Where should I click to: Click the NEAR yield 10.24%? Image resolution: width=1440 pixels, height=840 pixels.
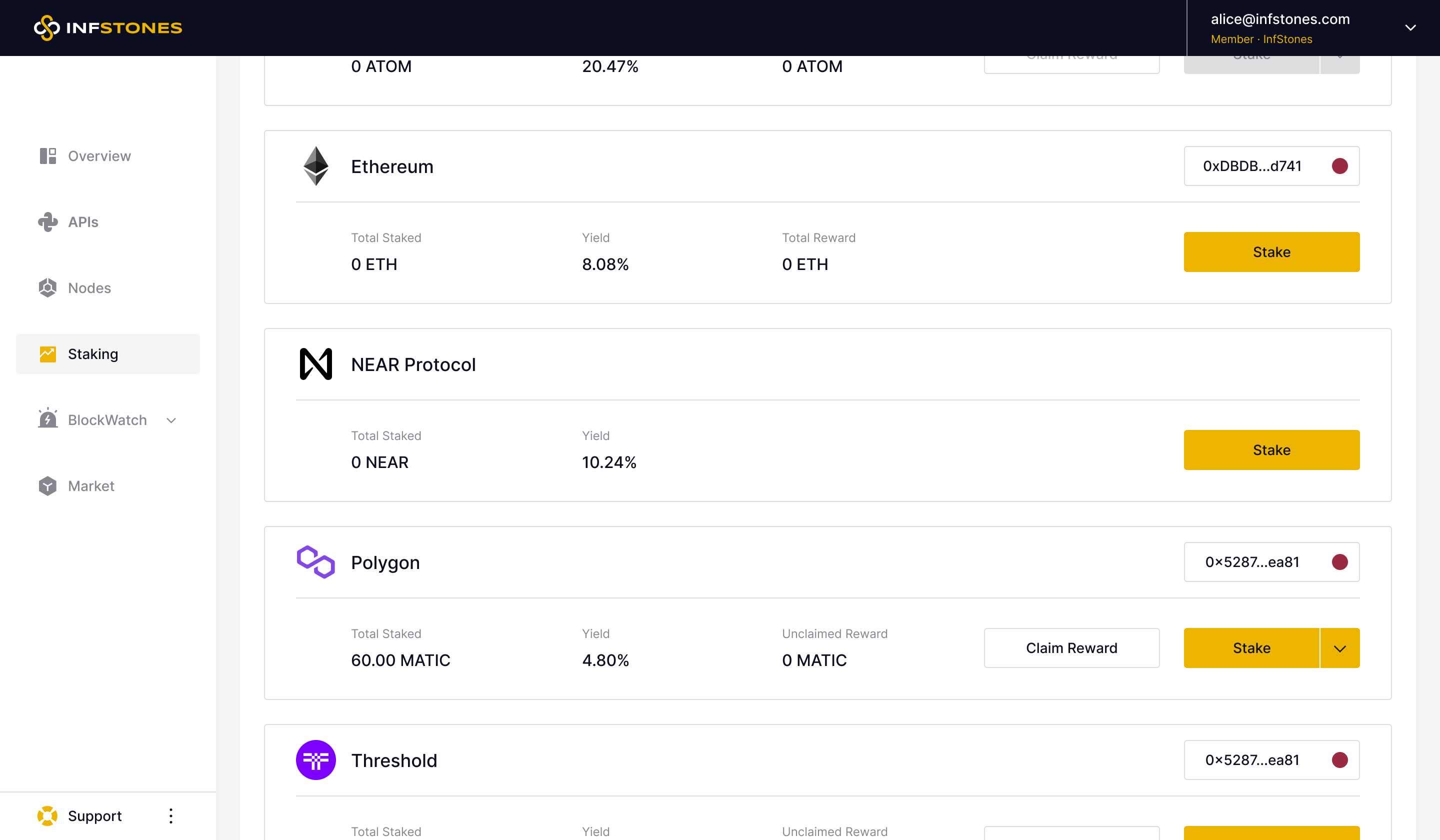tap(609, 461)
